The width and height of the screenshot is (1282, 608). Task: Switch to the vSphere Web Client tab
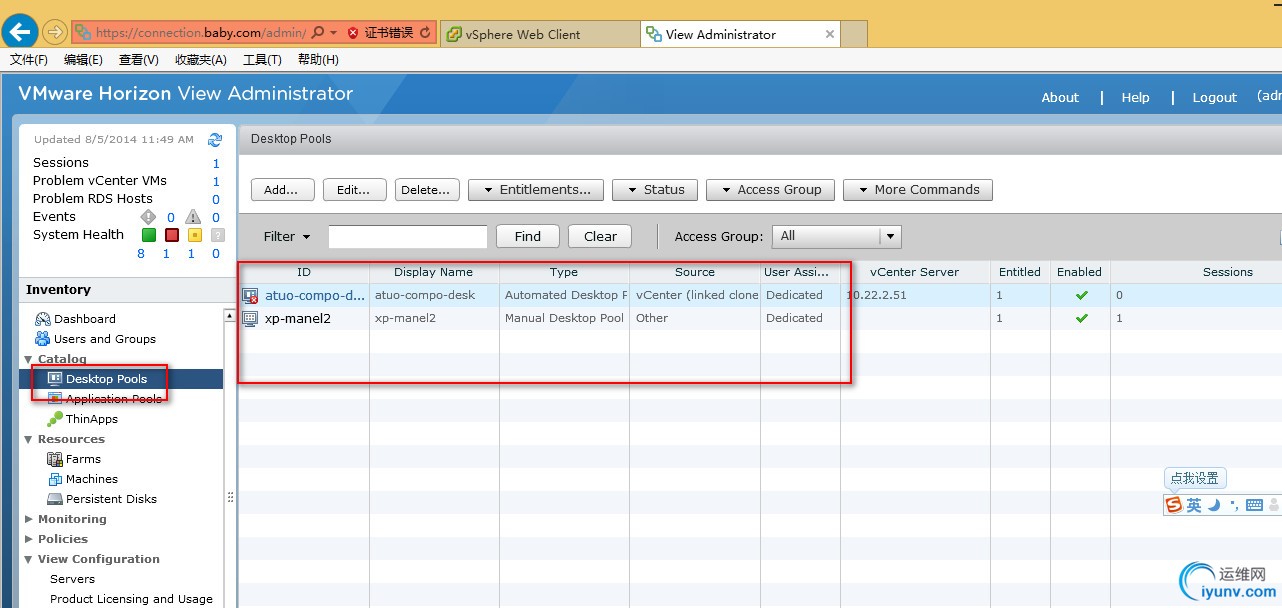pos(538,34)
